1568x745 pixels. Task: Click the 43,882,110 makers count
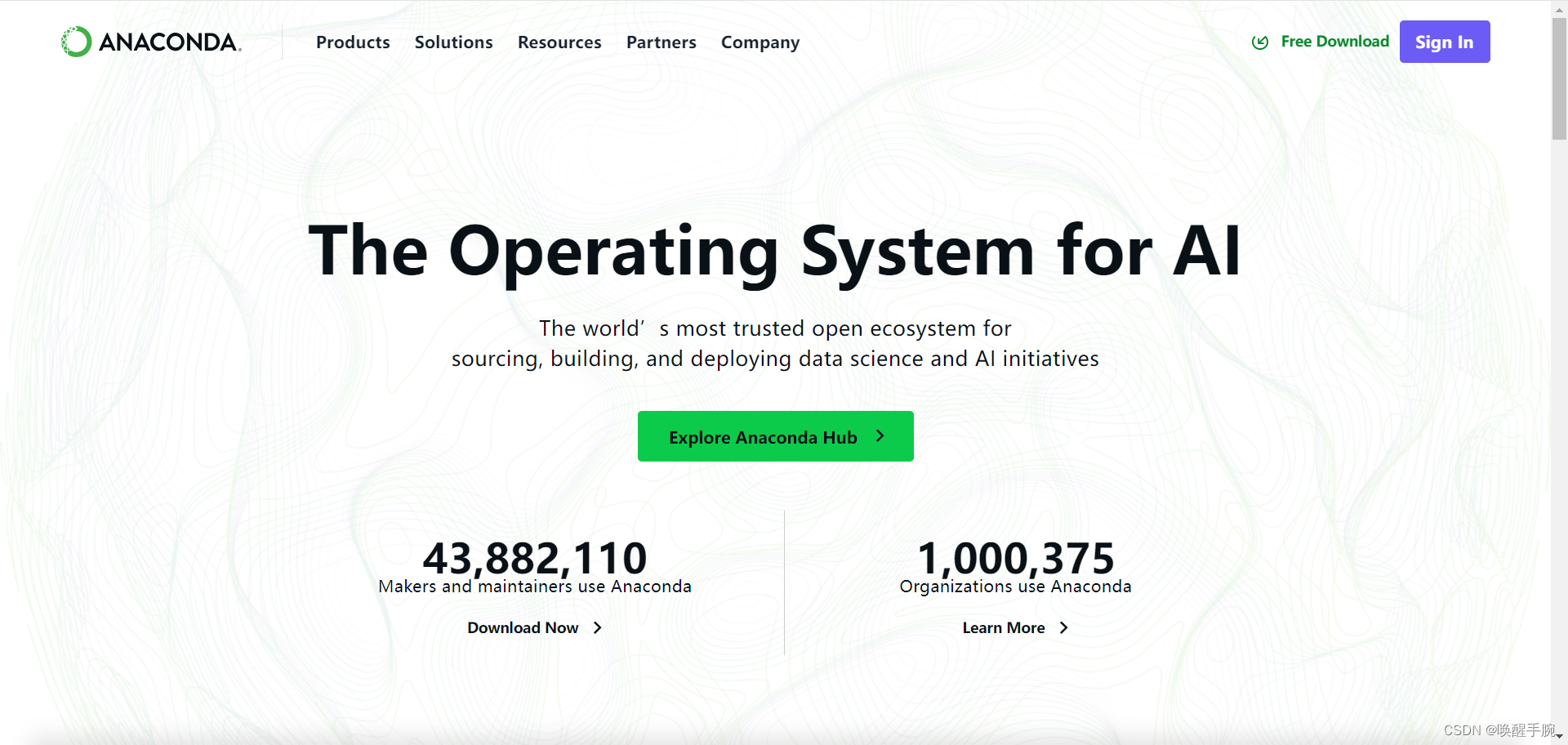coord(535,558)
